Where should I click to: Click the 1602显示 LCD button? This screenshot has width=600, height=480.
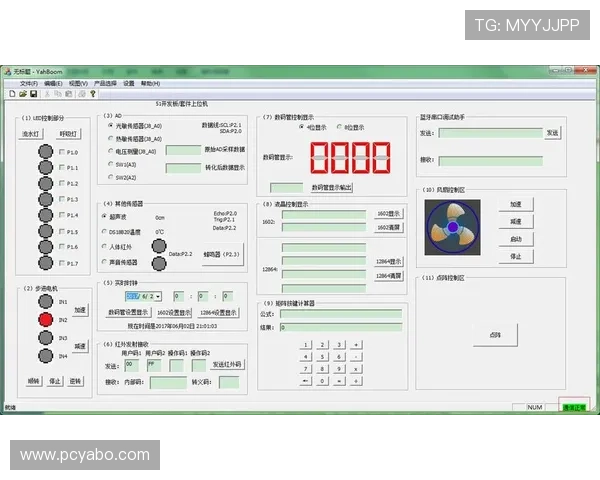pyautogui.click(x=389, y=213)
